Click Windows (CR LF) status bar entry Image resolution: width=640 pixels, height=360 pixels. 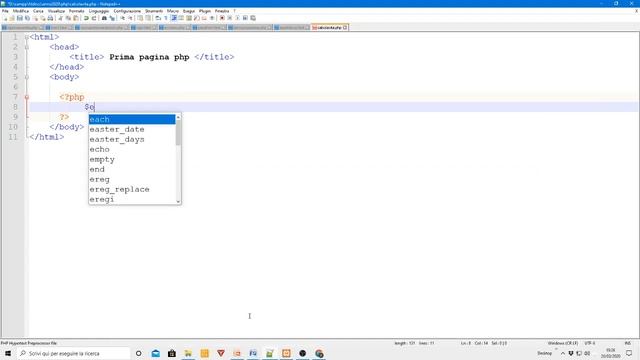tap(562, 343)
